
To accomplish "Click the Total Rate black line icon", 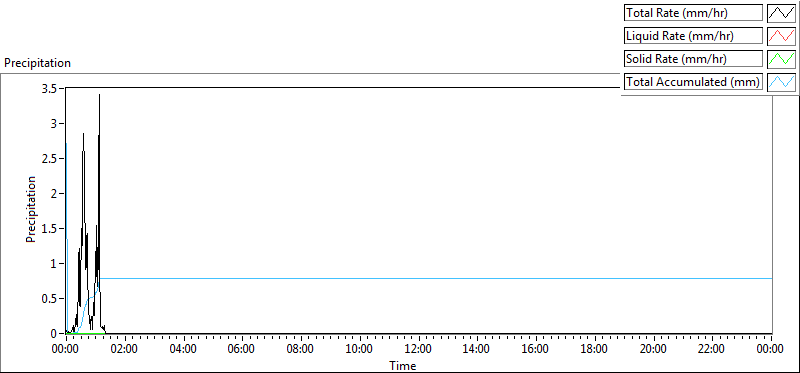I will [782, 13].
